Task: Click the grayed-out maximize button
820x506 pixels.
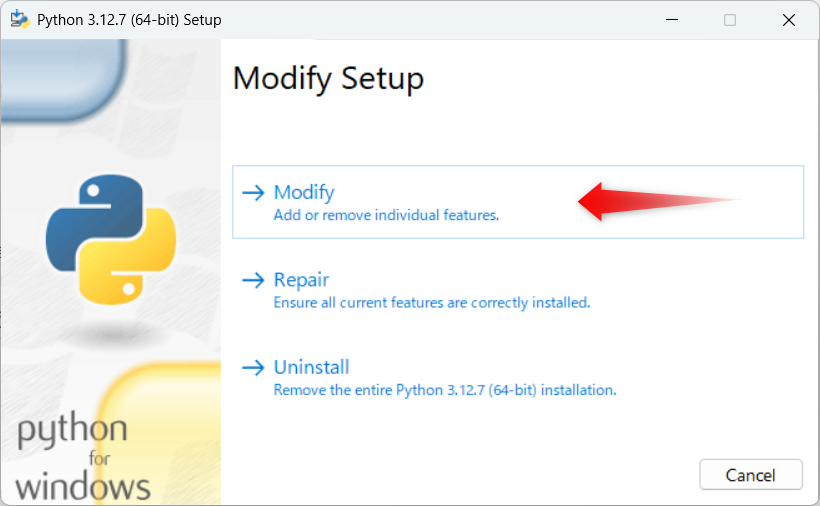Action: click(730, 20)
